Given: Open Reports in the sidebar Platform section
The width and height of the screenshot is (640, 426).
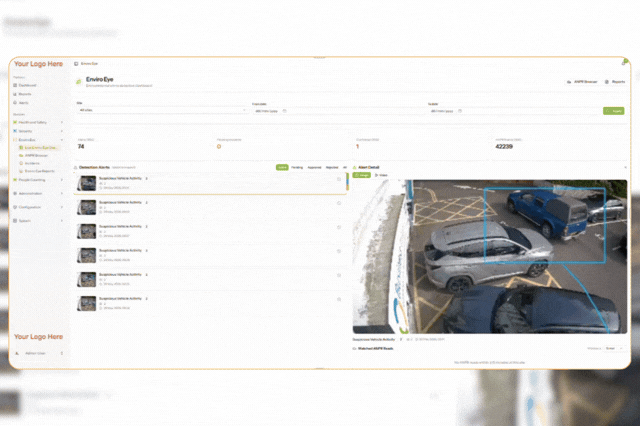Looking at the screenshot, I should click(x=22, y=94).
